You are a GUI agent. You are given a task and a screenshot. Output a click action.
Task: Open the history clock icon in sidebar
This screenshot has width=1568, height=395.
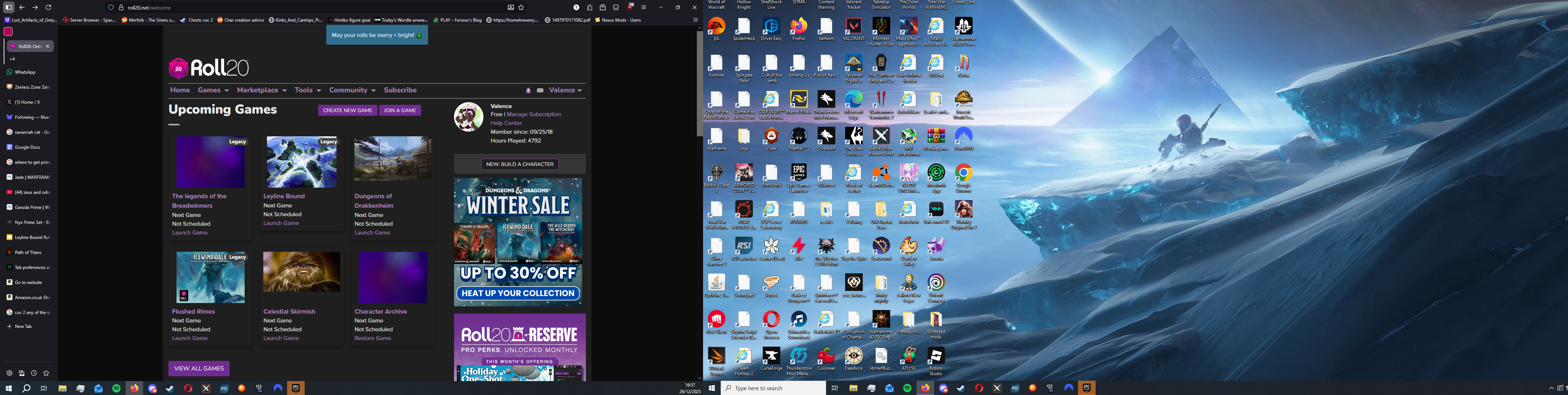tap(34, 373)
